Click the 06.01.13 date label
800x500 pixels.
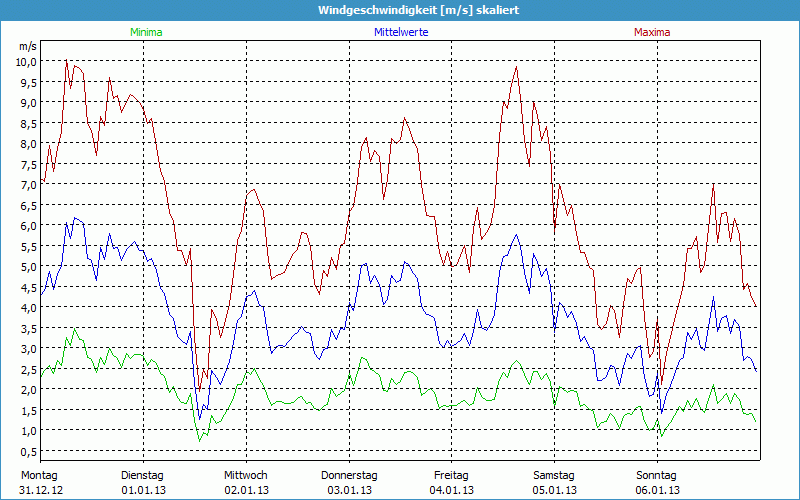pos(657,490)
